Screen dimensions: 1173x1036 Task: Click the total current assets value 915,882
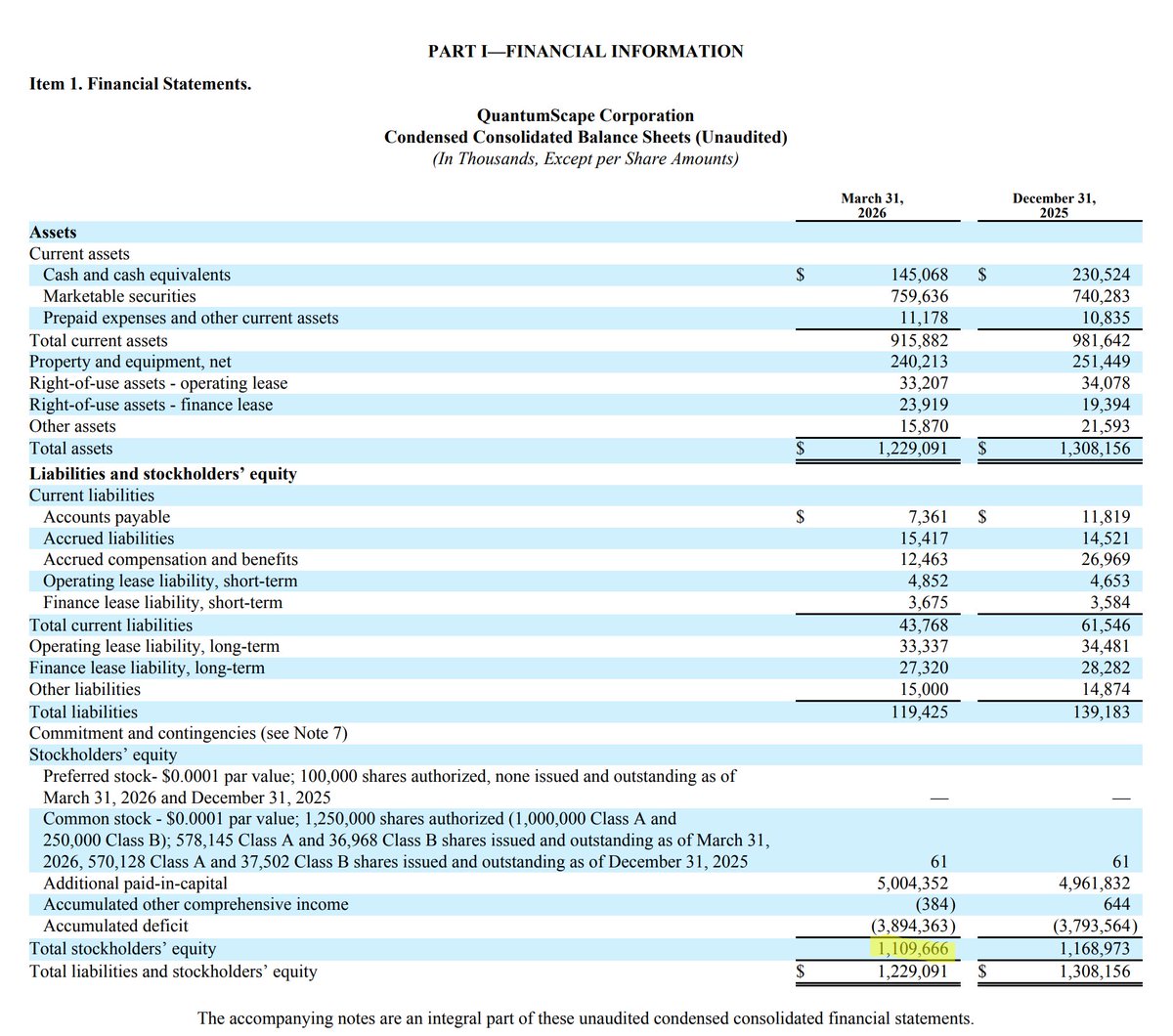tap(919, 341)
